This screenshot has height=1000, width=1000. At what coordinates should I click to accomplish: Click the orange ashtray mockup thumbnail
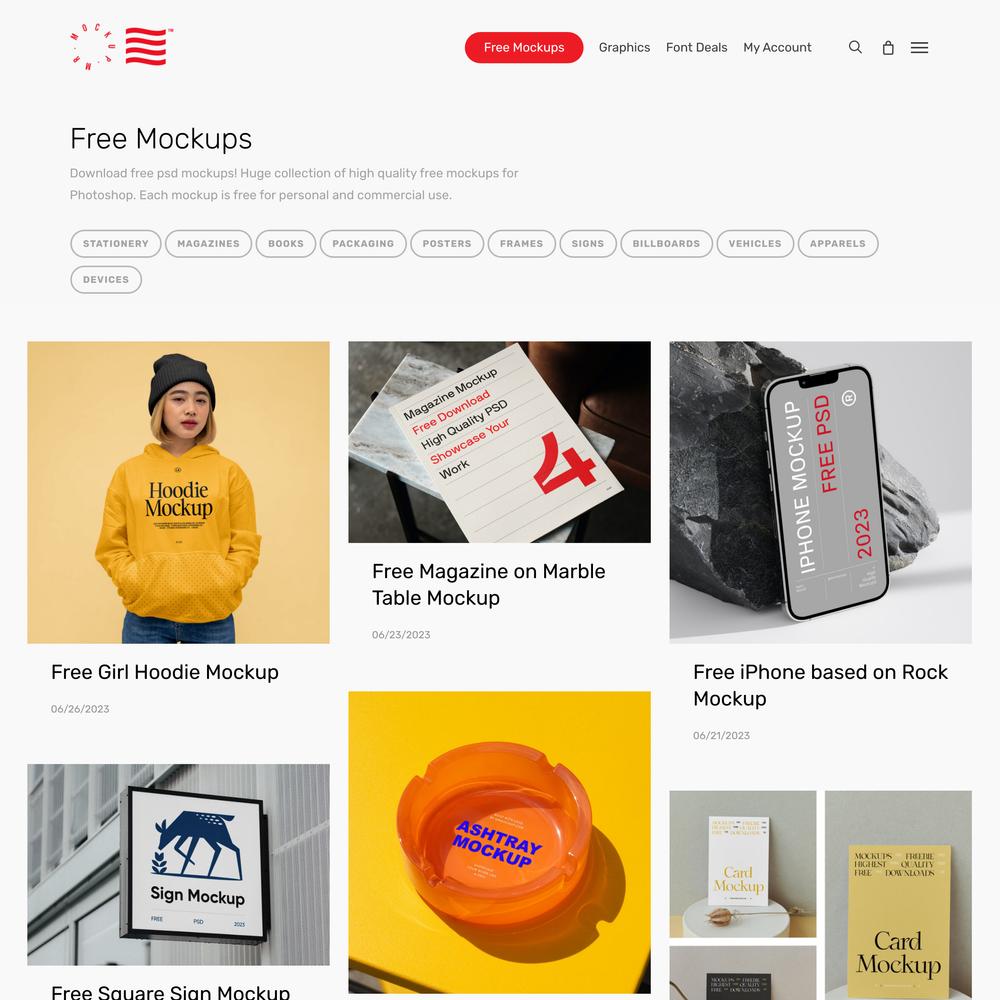coord(499,842)
